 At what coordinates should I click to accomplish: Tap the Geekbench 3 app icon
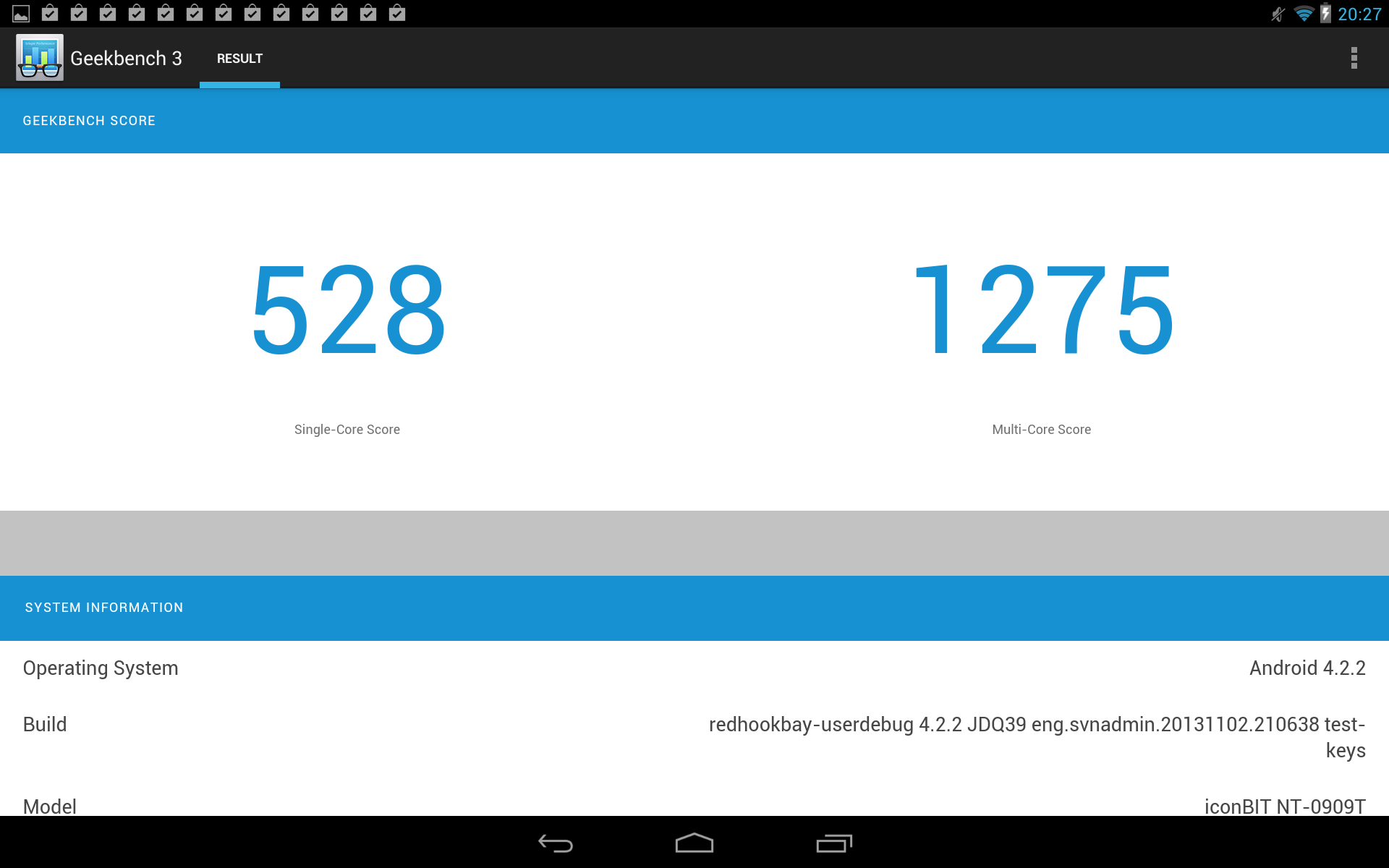pyautogui.click(x=40, y=58)
